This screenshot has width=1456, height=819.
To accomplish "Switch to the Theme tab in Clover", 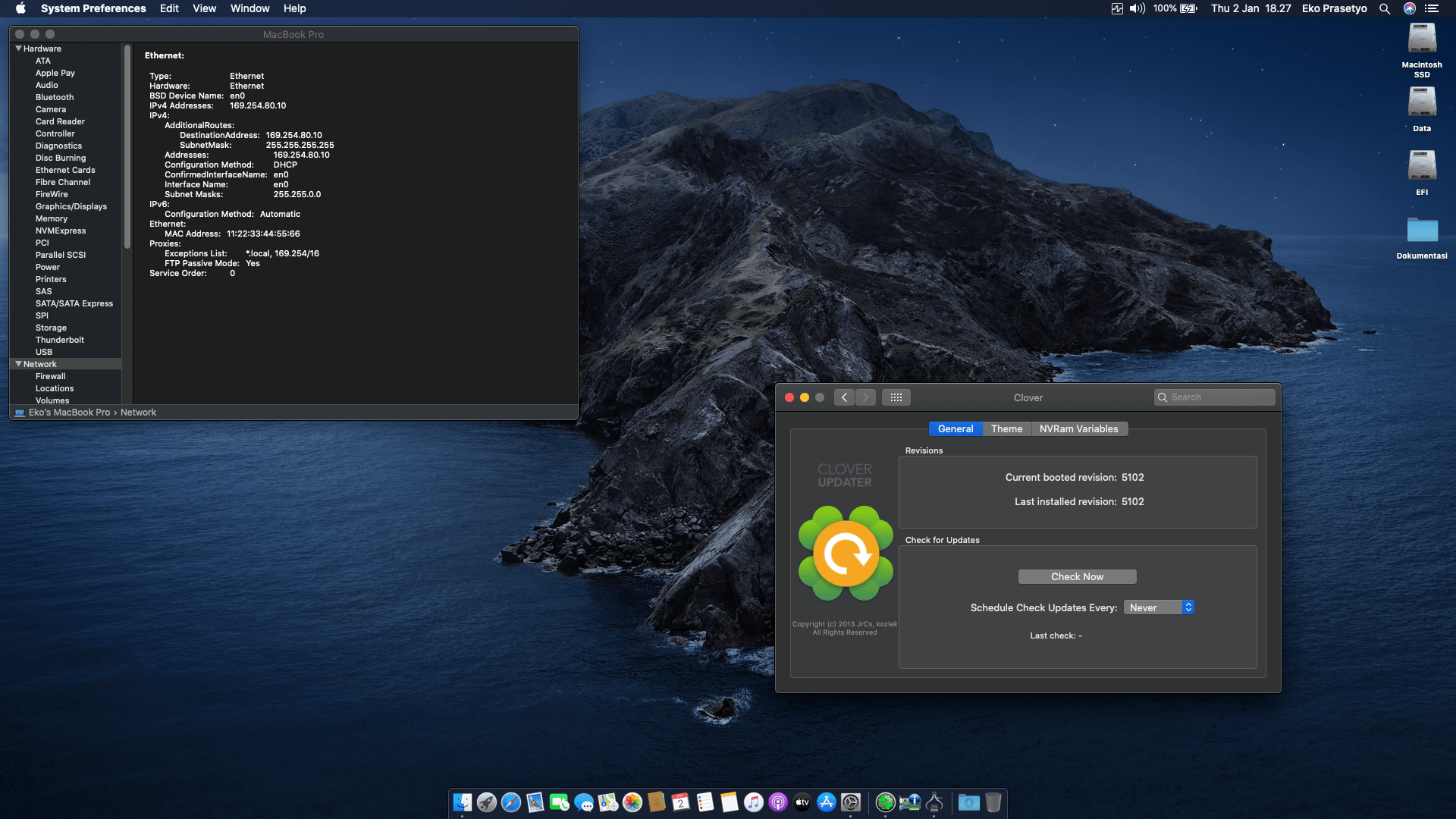I will (x=1006, y=428).
